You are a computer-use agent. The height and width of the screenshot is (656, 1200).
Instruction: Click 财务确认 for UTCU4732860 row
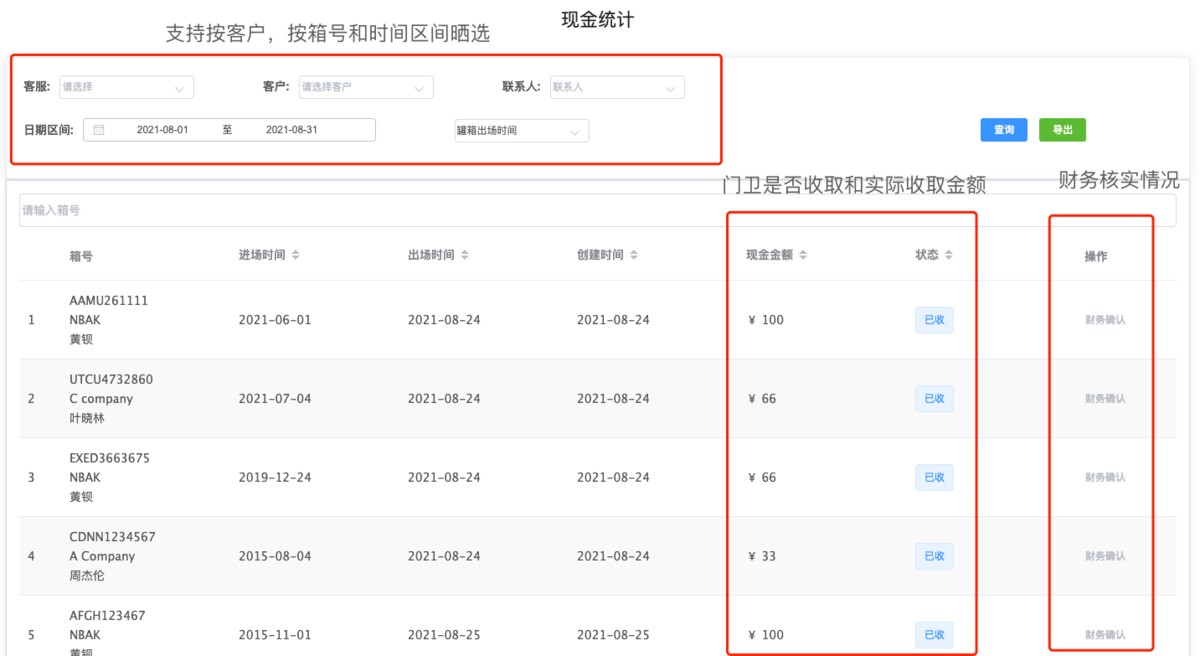(x=1105, y=399)
